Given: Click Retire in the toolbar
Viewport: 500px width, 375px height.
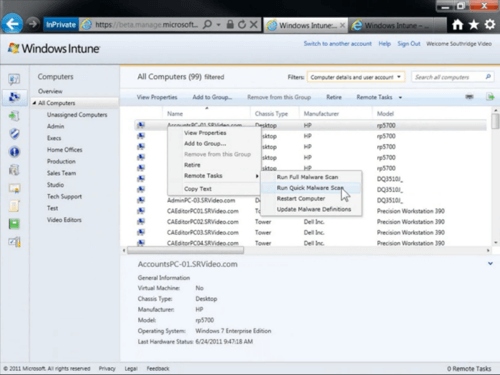Looking at the screenshot, I should click(x=334, y=97).
